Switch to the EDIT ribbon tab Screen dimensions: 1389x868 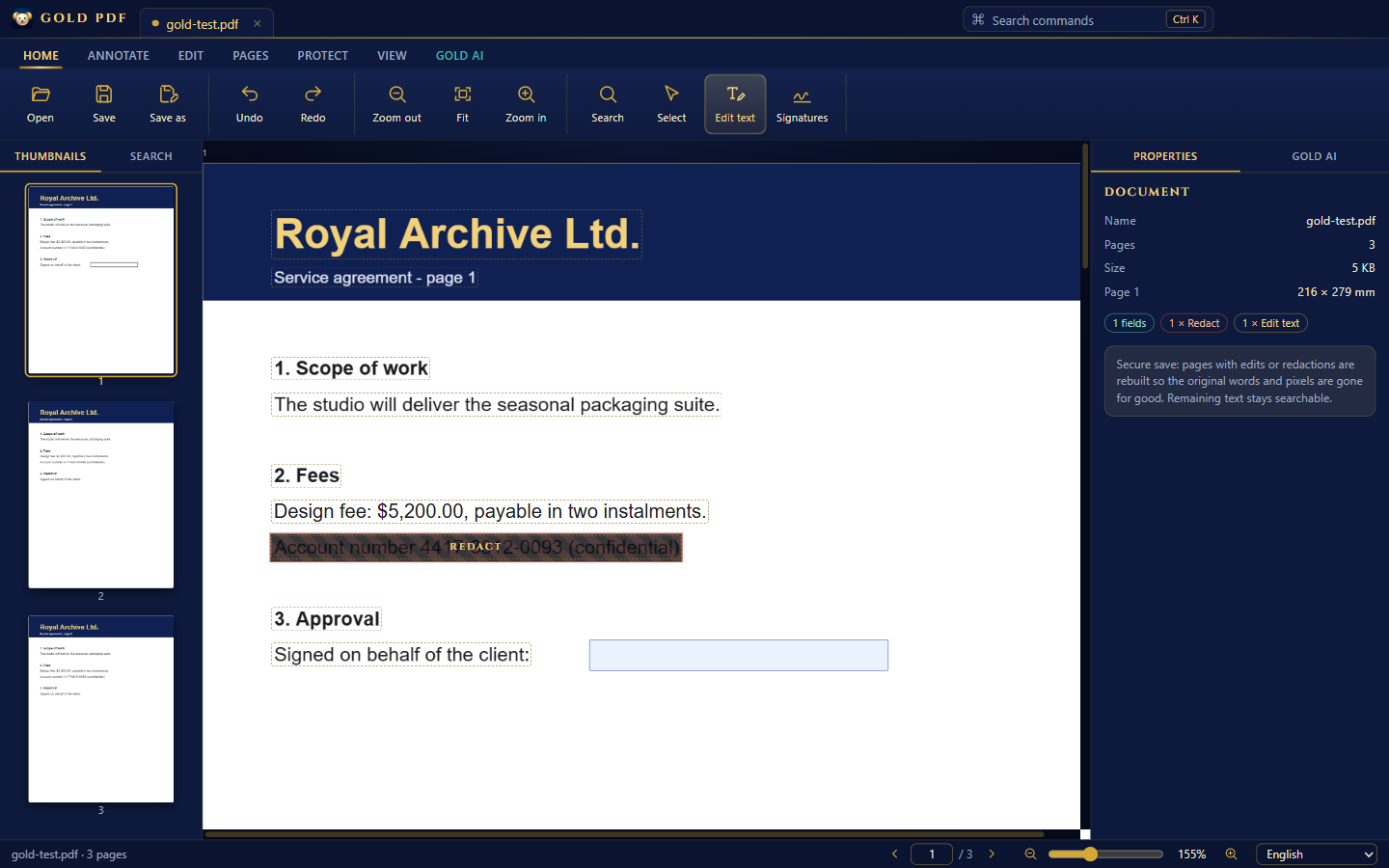191,55
